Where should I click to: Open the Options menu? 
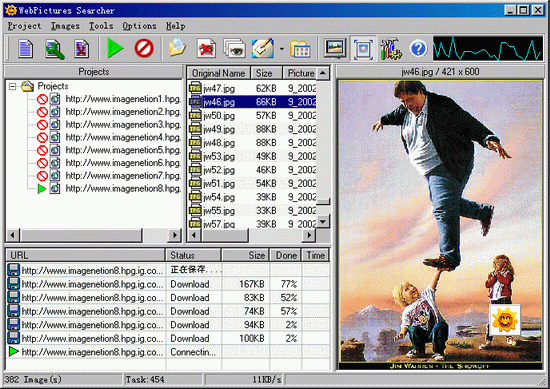tap(139, 26)
